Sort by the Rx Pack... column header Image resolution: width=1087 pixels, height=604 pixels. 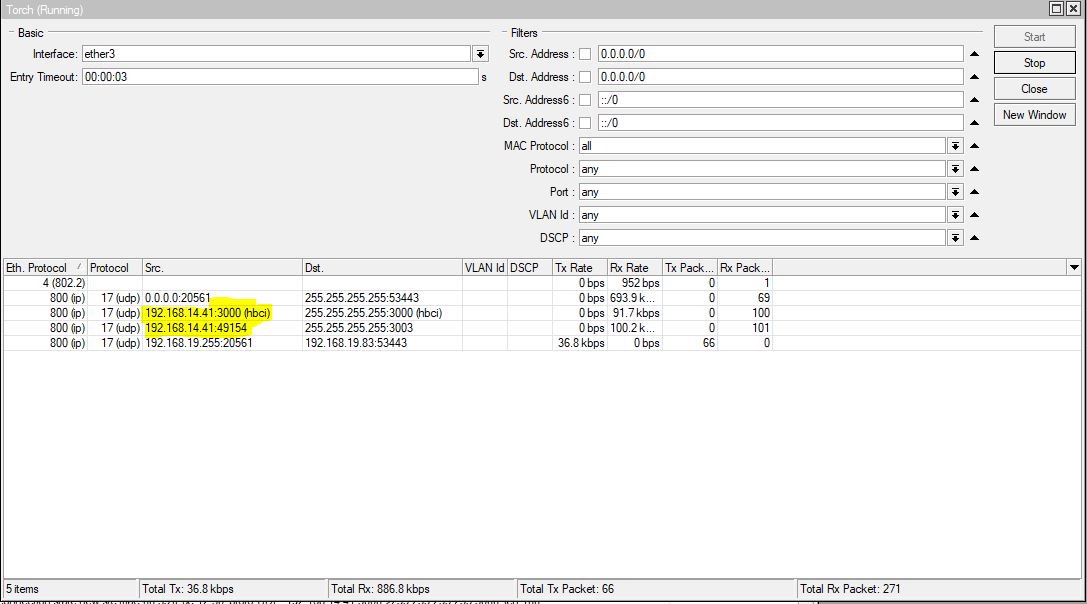745,268
